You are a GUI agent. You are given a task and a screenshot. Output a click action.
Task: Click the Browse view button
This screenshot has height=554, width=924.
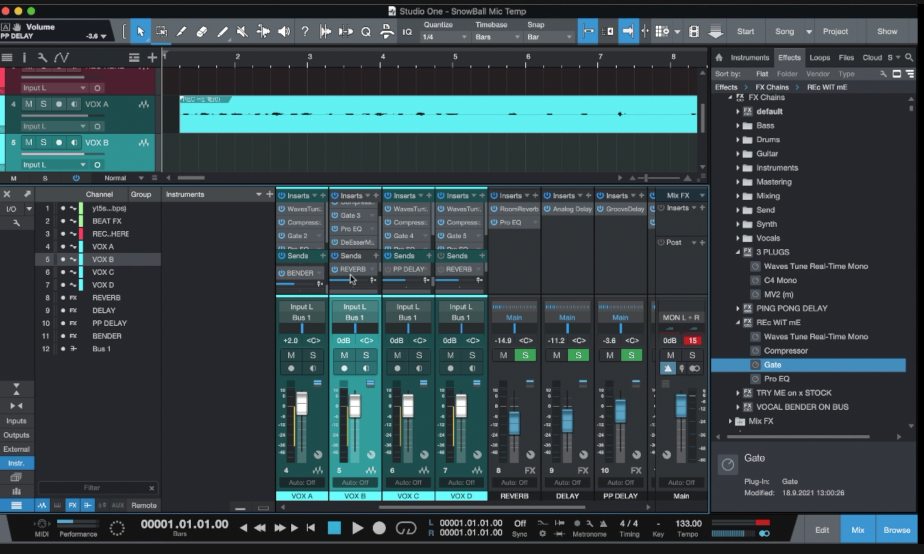(x=896, y=530)
